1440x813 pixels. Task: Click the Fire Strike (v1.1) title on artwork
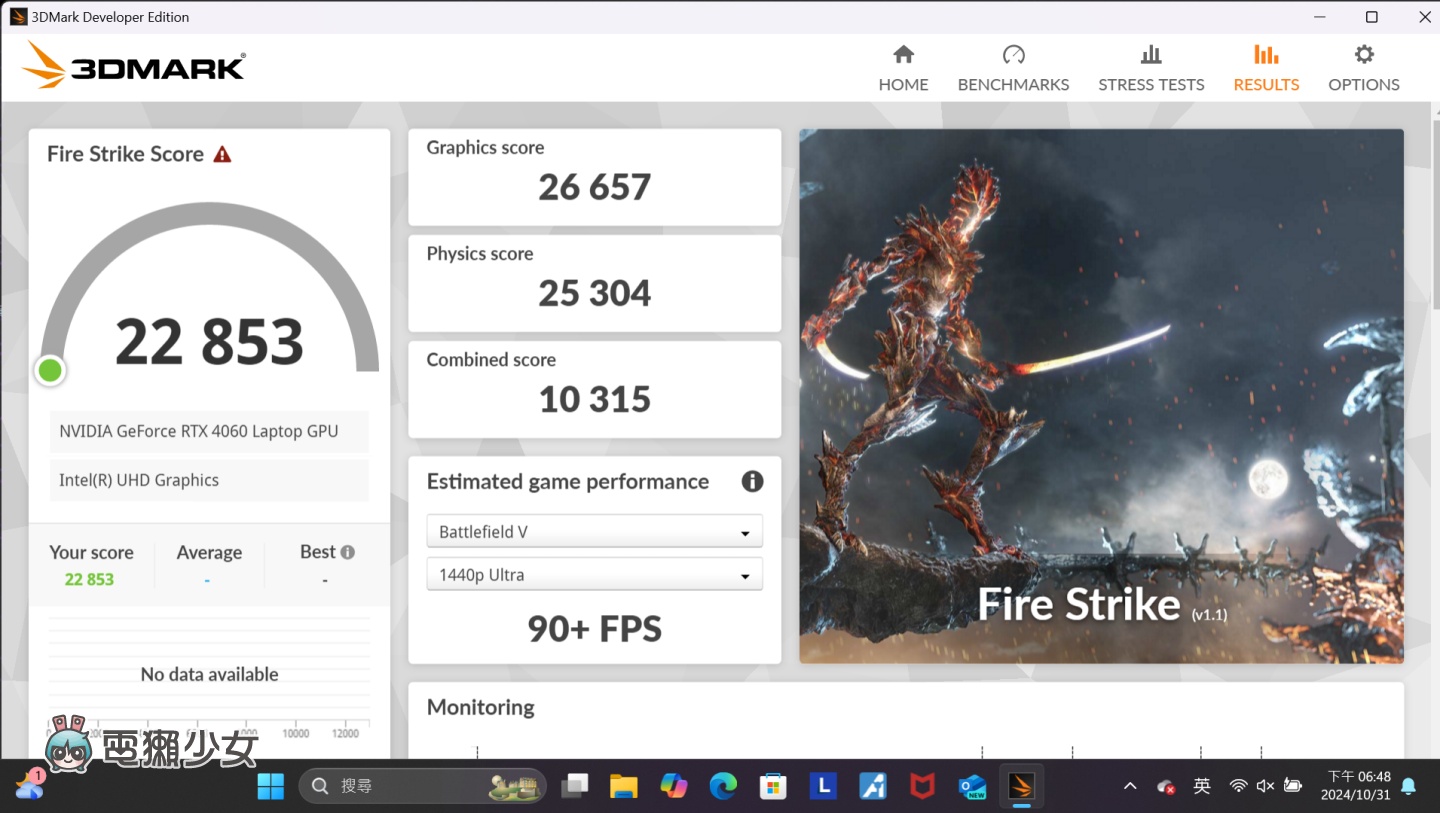[x=1102, y=605]
